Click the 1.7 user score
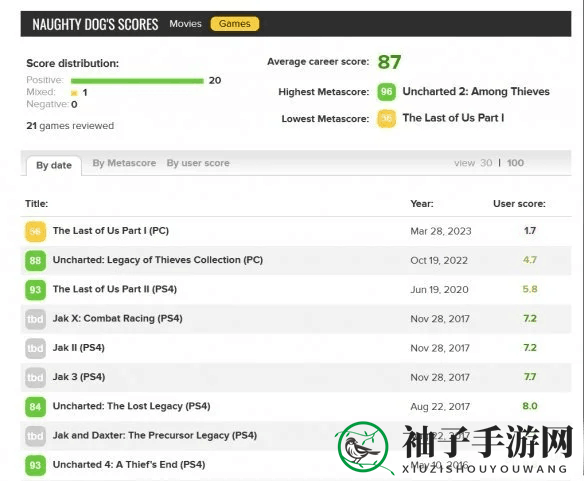 [x=530, y=231]
